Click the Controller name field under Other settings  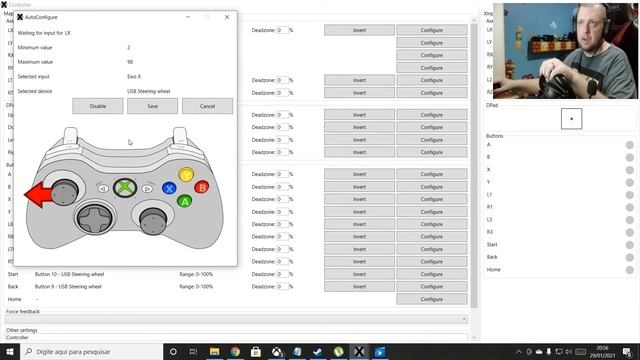tap(236, 338)
